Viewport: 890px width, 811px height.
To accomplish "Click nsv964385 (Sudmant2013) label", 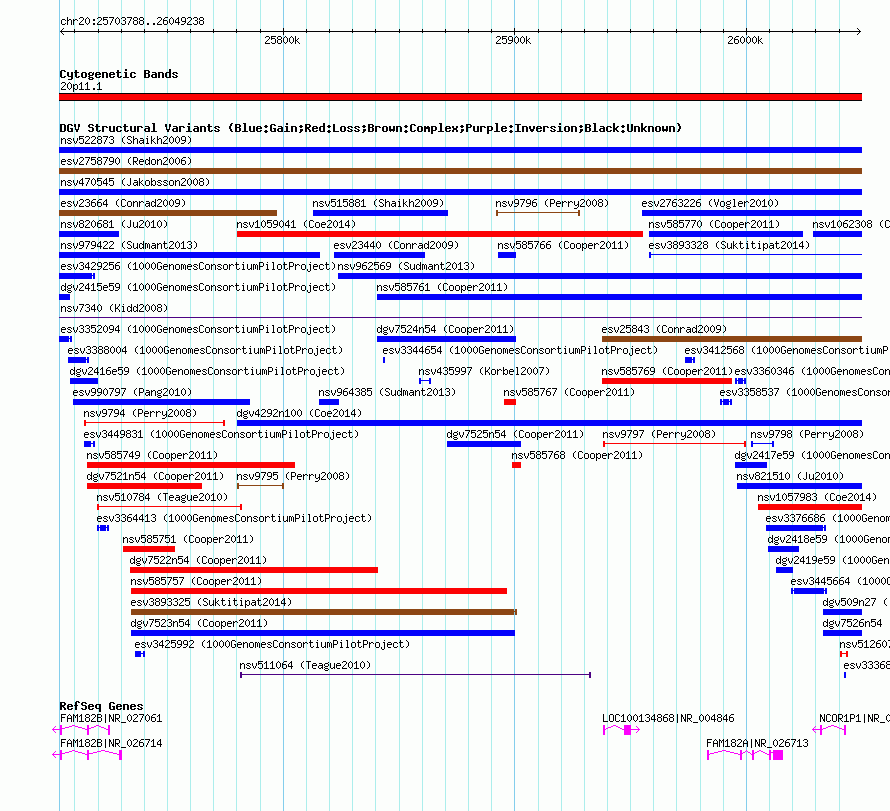I will (x=387, y=392).
